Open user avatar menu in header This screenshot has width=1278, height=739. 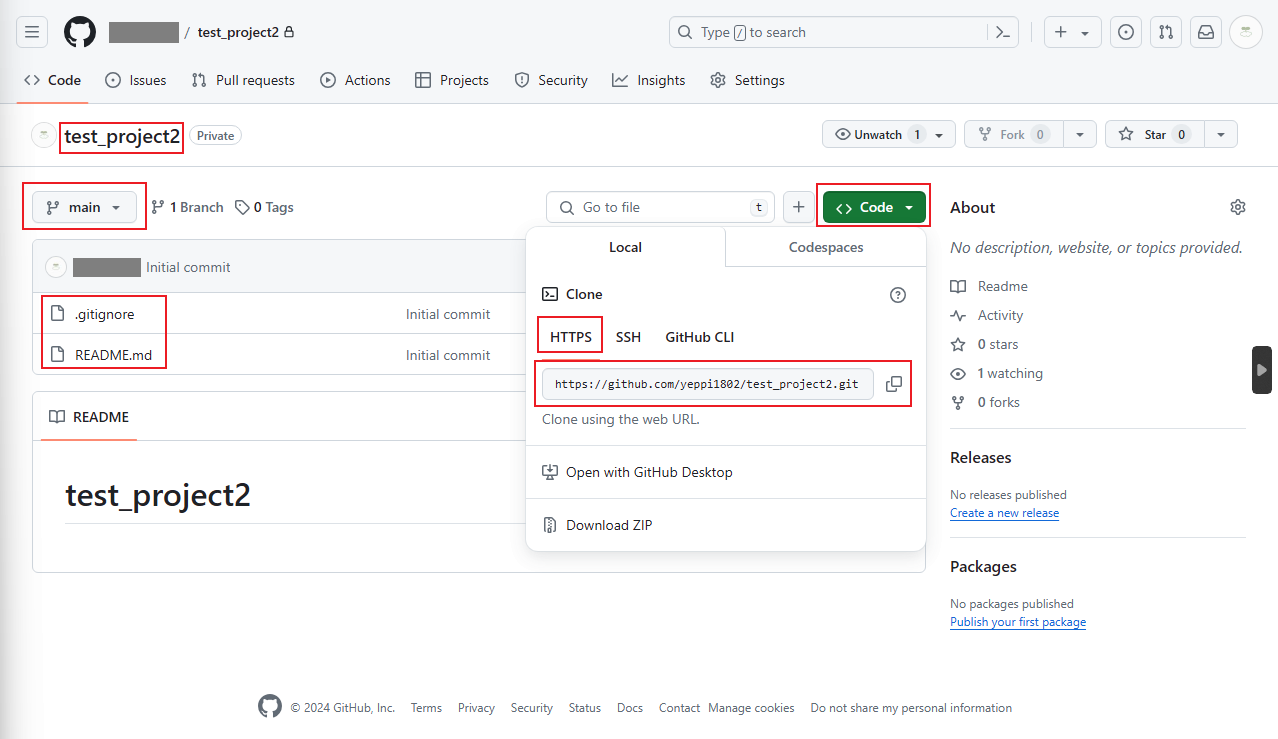[1246, 32]
